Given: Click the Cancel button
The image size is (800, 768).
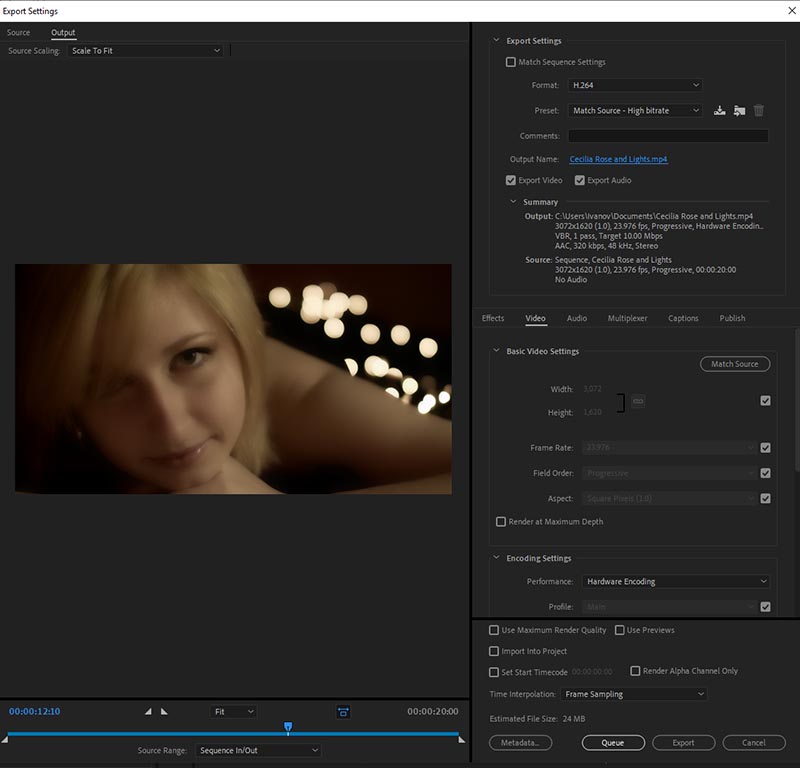Looking at the screenshot, I should [754, 742].
